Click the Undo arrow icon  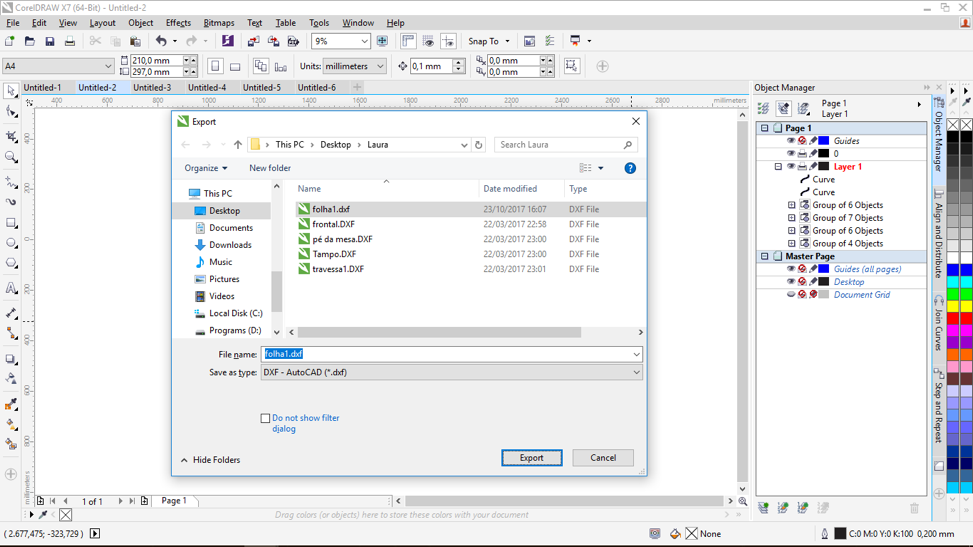[161, 41]
